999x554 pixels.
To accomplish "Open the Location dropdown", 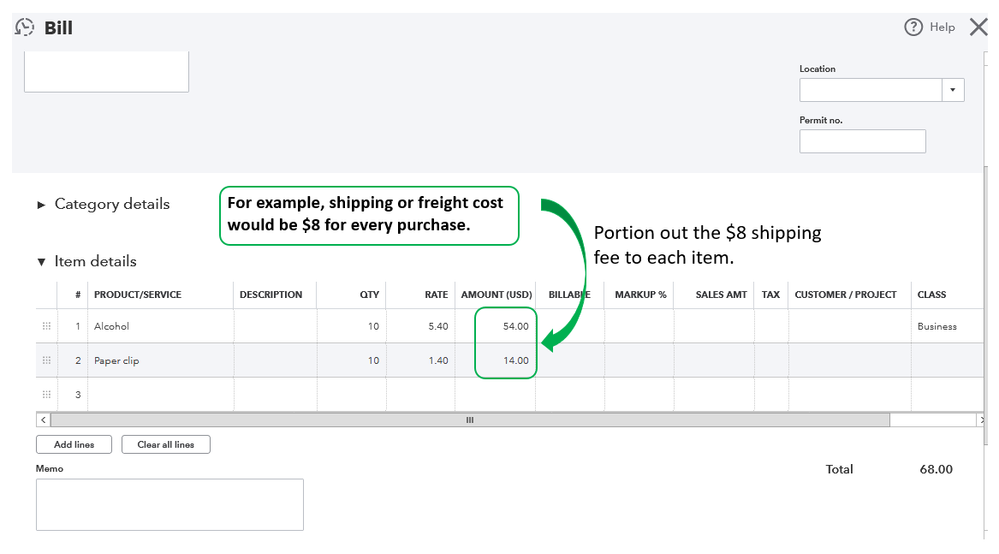I will pos(953,90).
